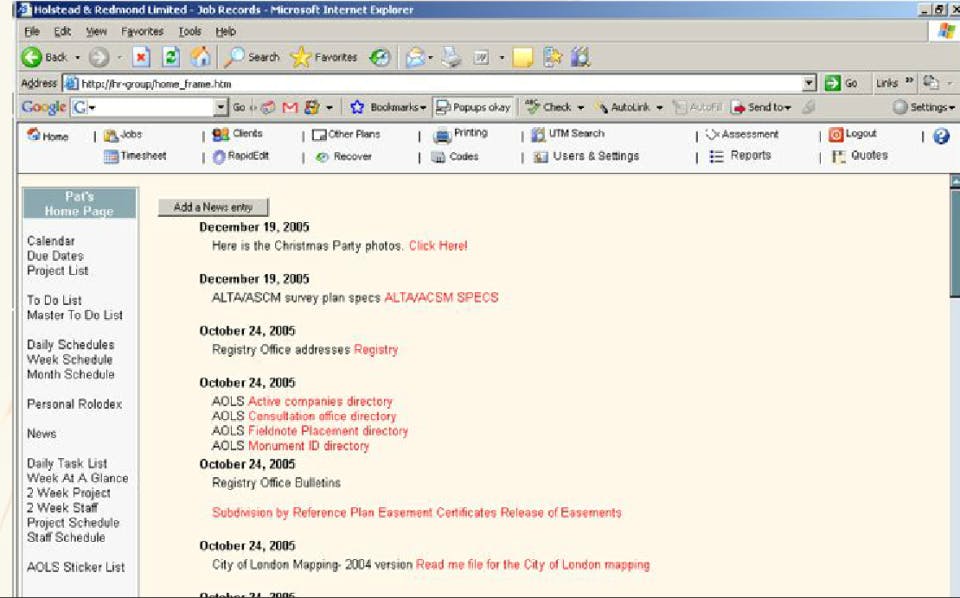Click the Logout icon
Image resolution: width=960 pixels, height=598 pixels.
click(836, 134)
